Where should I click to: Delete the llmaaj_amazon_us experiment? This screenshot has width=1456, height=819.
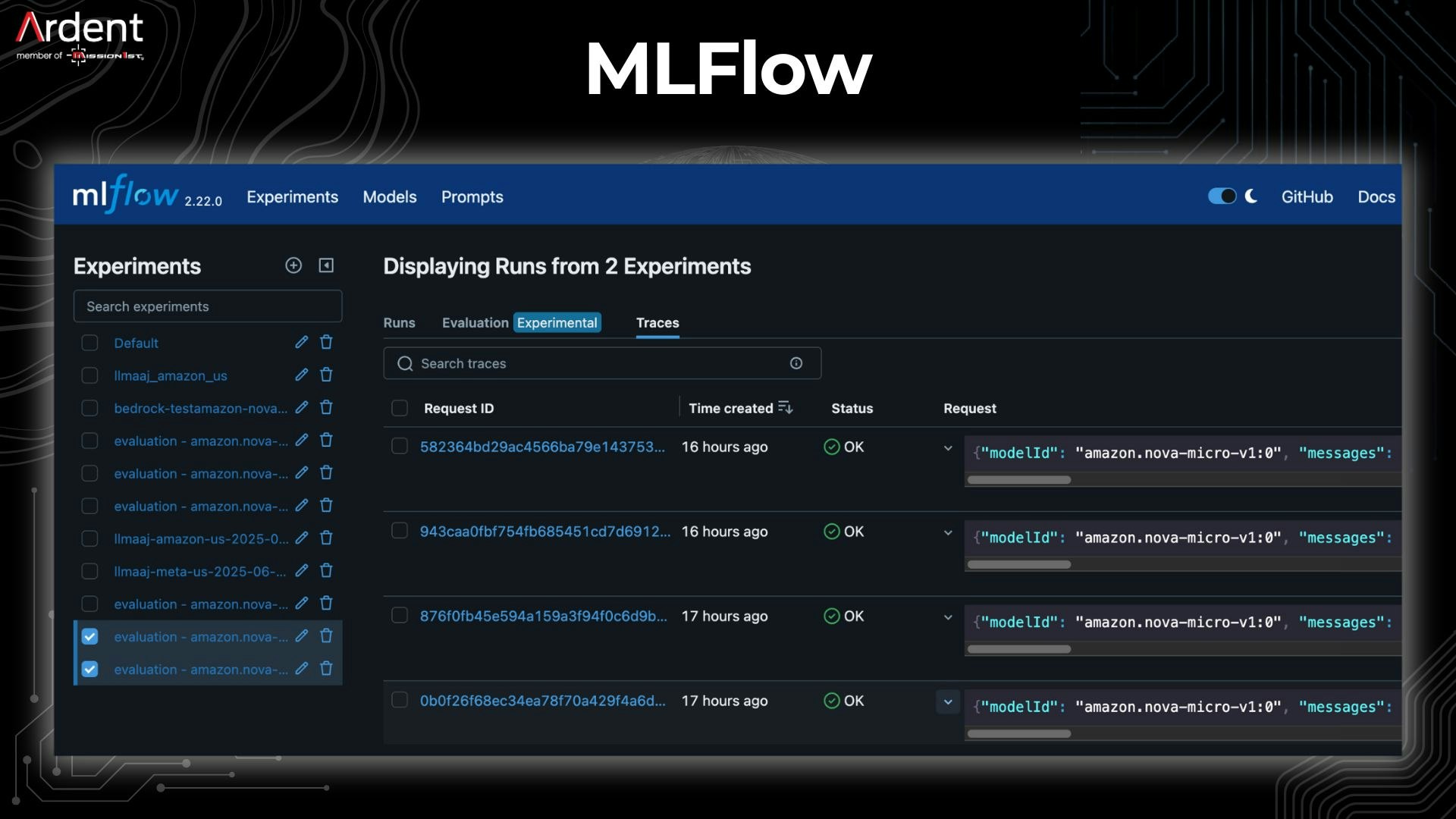click(327, 375)
